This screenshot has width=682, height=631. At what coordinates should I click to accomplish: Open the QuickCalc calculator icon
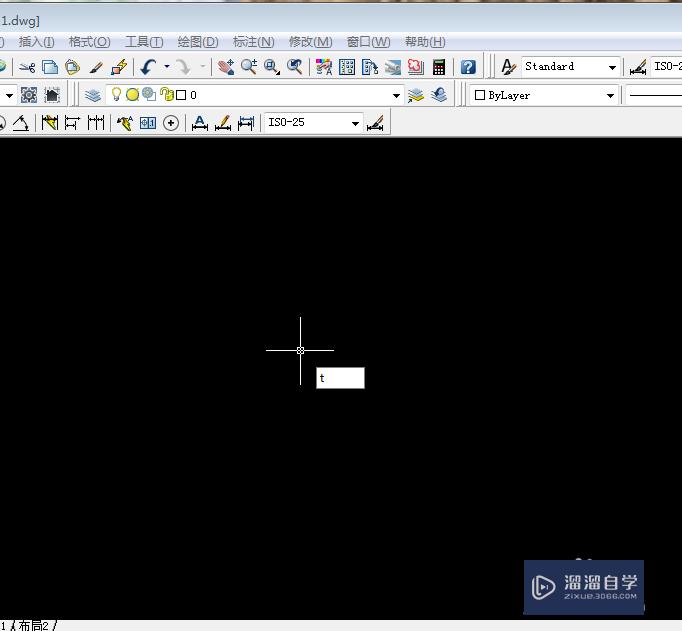point(439,67)
